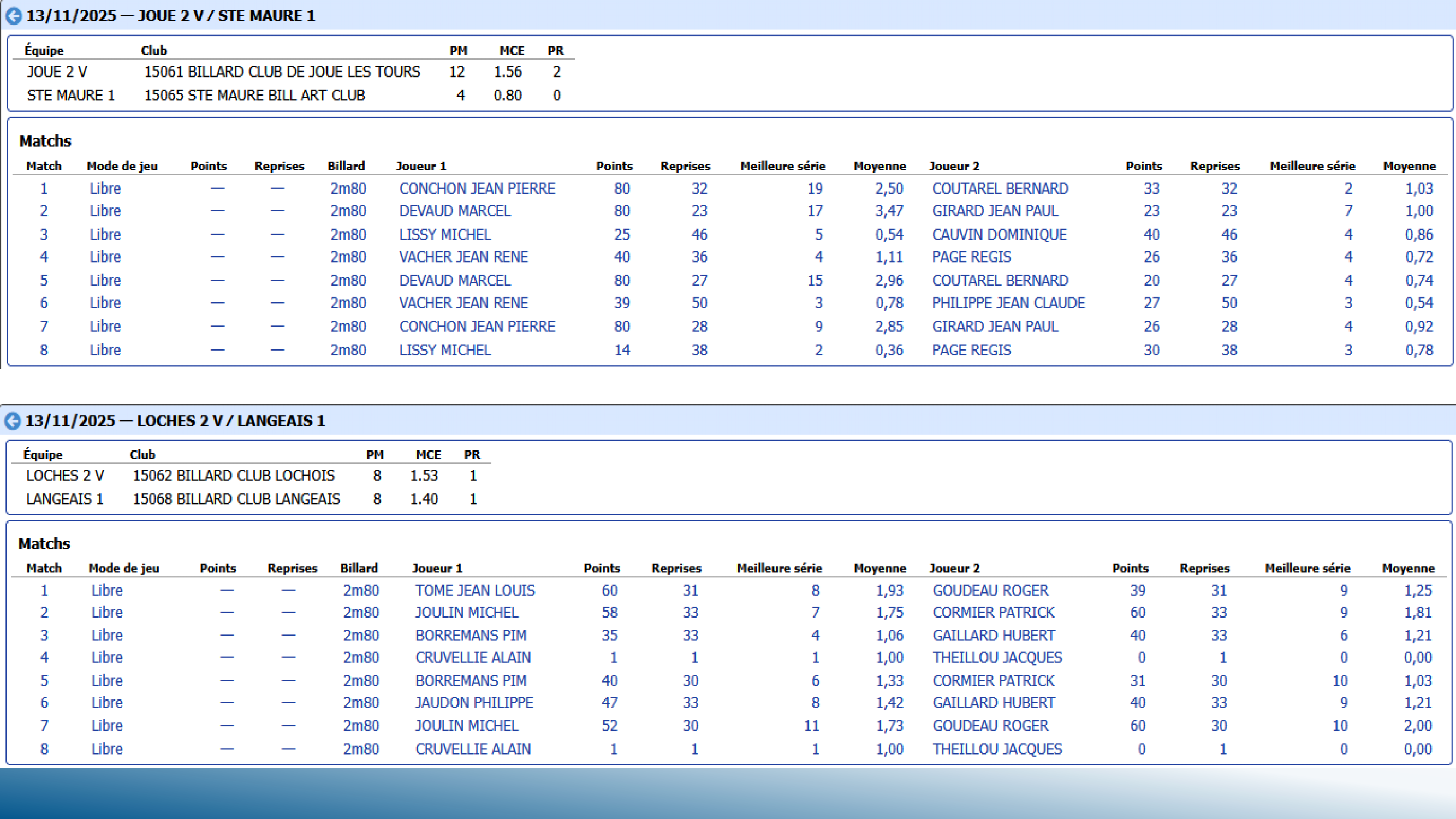Click JAUDON PHILIPPE player name
The width and height of the screenshot is (1456, 819).
[474, 702]
